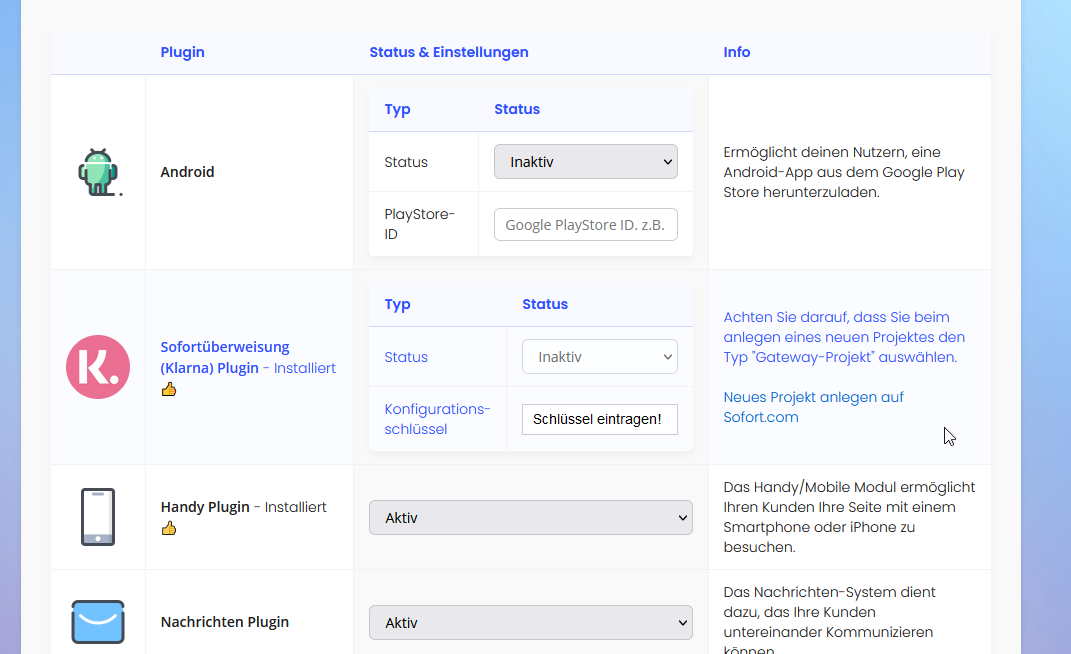
Task: Expand the Nachrichten Plugin Aktiv dropdown
Action: pos(530,622)
